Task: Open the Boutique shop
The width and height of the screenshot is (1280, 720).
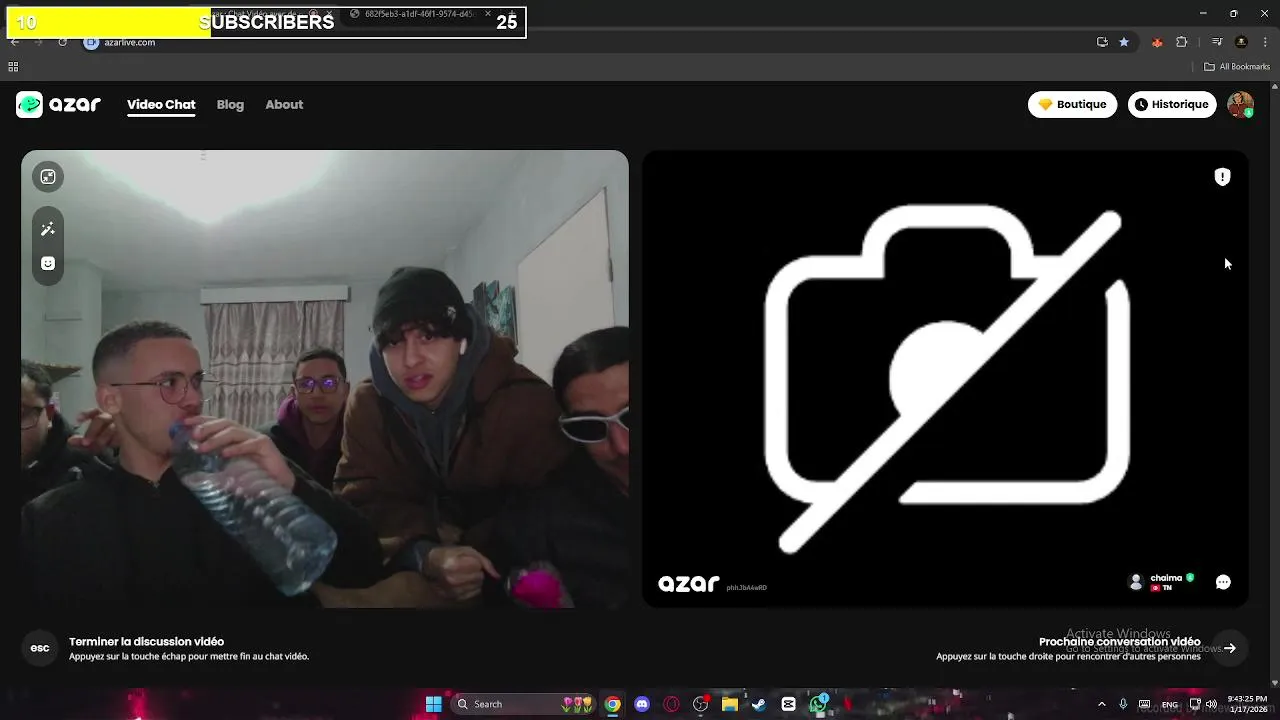Action: pos(1072,104)
